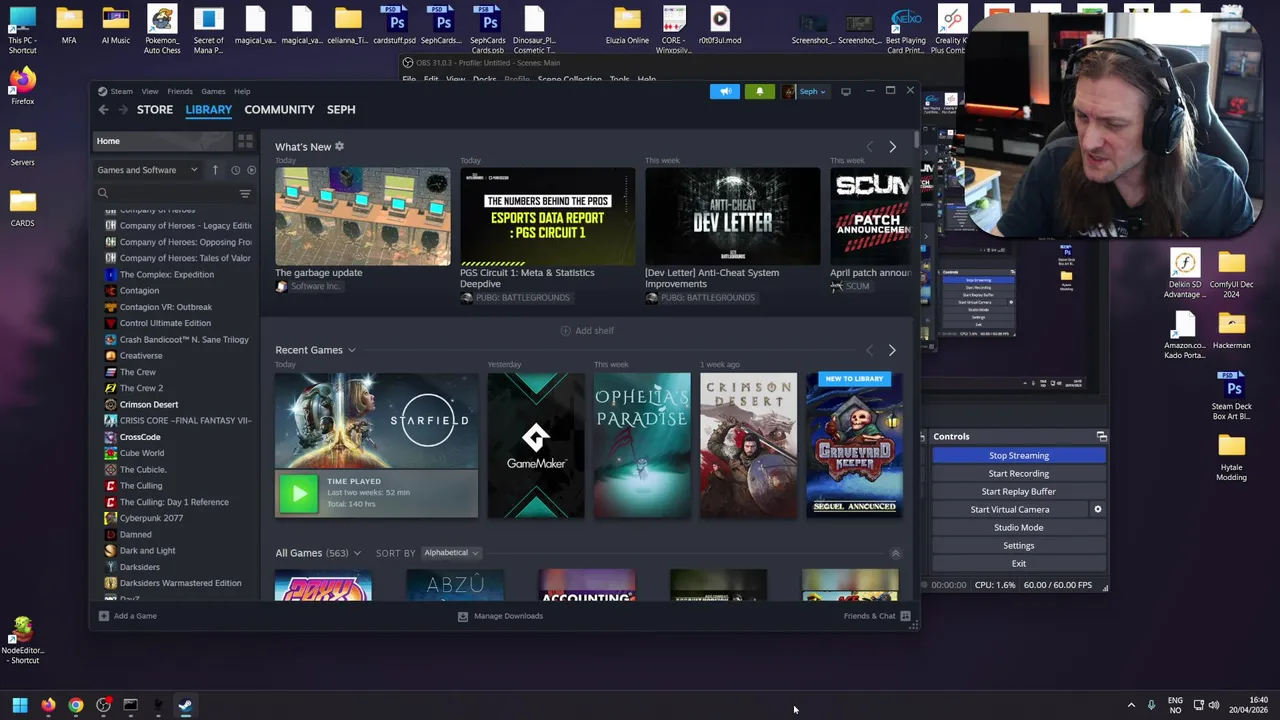Select Darksiders Warmastered Edition in list
Image resolution: width=1280 pixels, height=720 pixels.
tap(180, 583)
